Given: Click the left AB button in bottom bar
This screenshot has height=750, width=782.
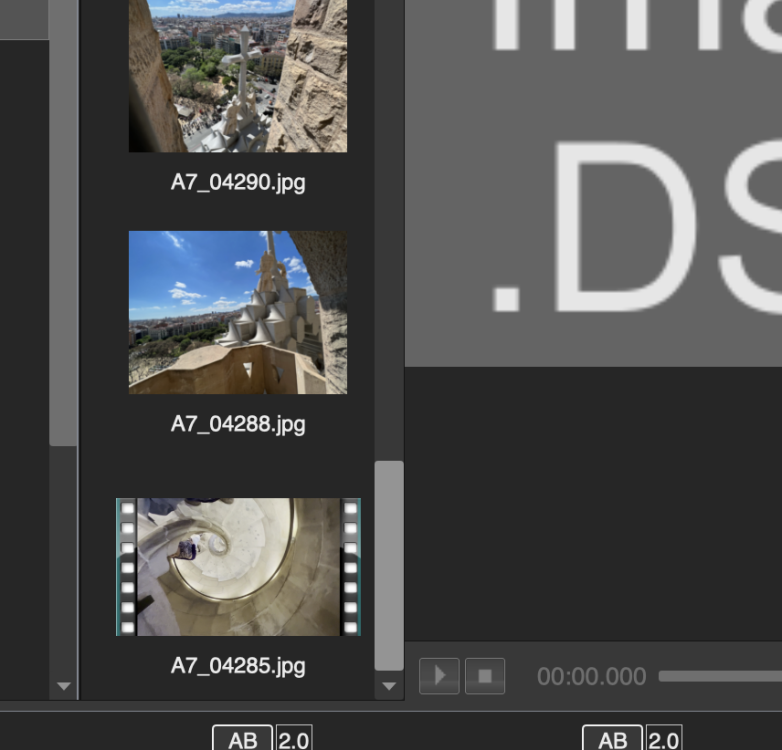Looking at the screenshot, I should 242,739.
